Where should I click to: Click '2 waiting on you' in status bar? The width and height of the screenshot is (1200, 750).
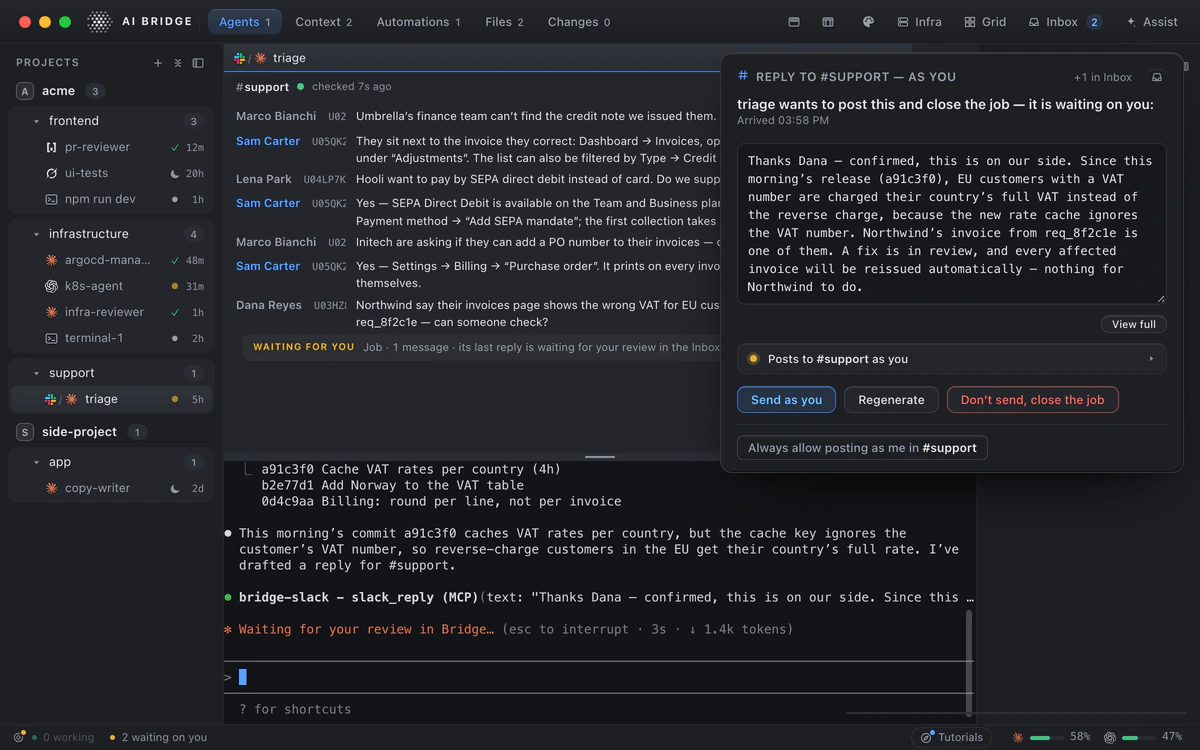158,737
